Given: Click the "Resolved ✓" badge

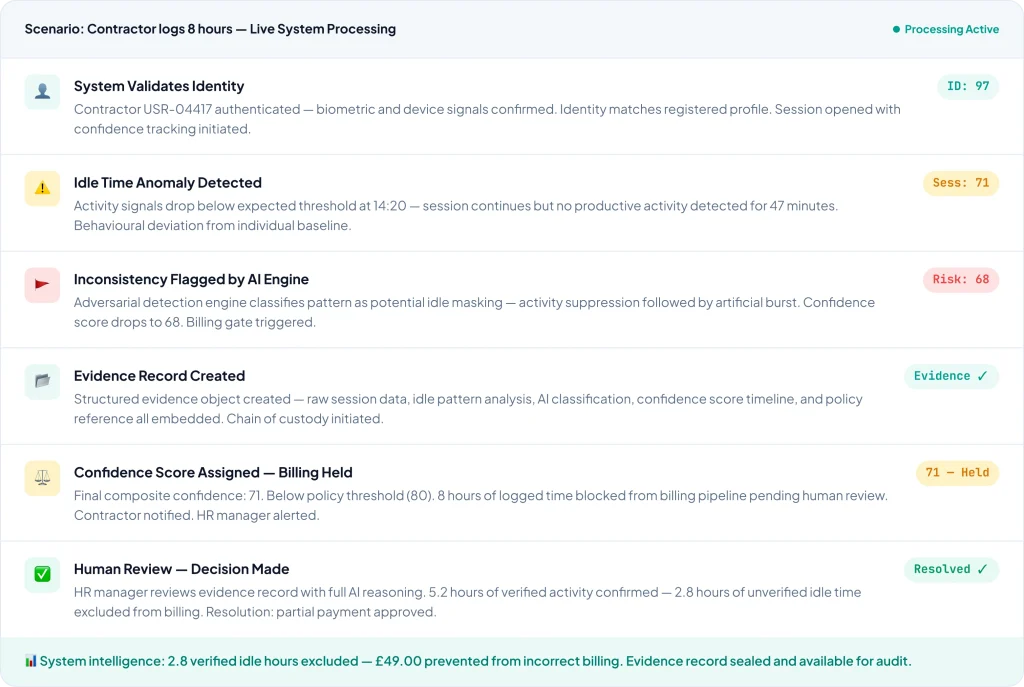Looking at the screenshot, I should pyautogui.click(x=951, y=569).
